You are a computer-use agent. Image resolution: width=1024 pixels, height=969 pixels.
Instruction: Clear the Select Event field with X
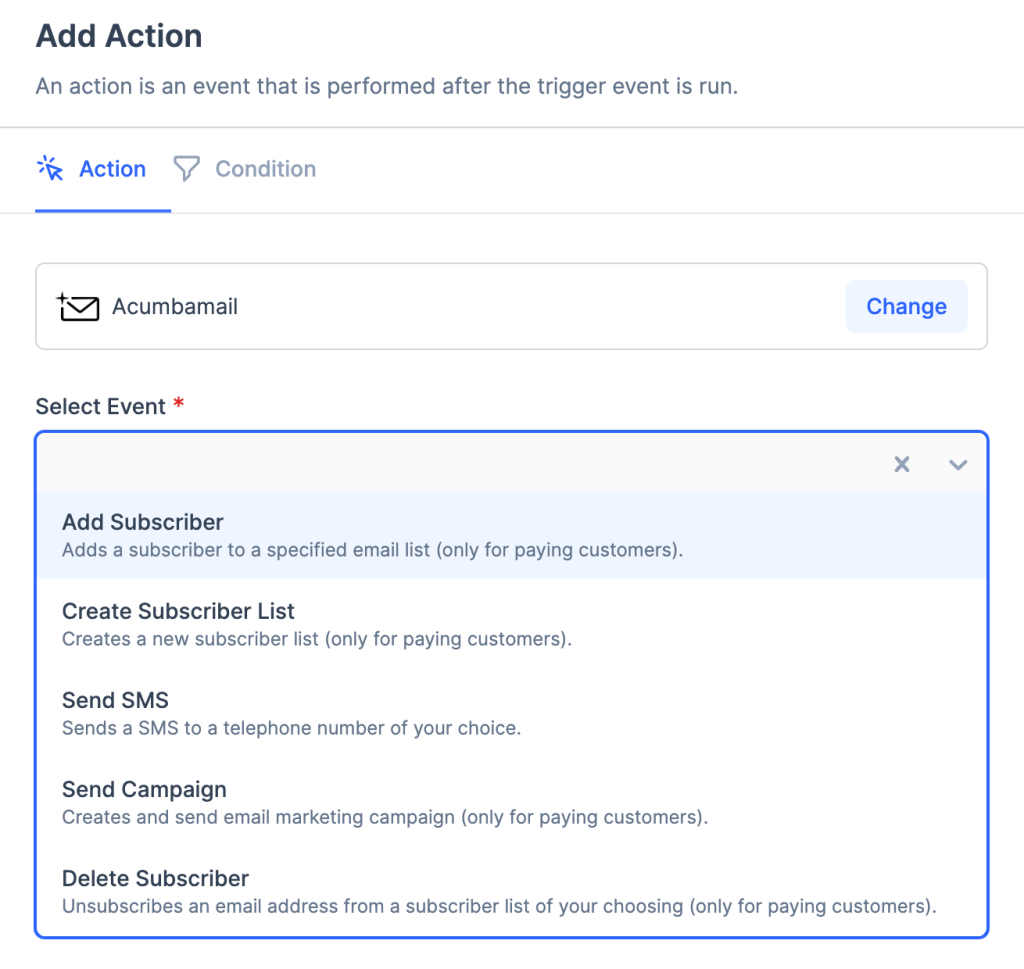(902, 464)
